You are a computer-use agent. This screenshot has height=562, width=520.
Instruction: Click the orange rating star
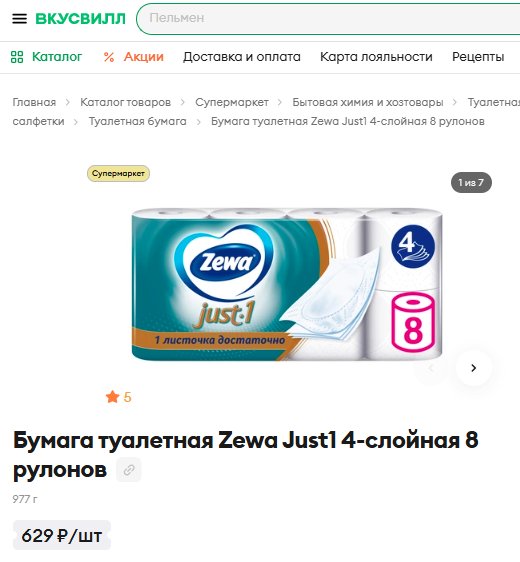[x=112, y=397]
